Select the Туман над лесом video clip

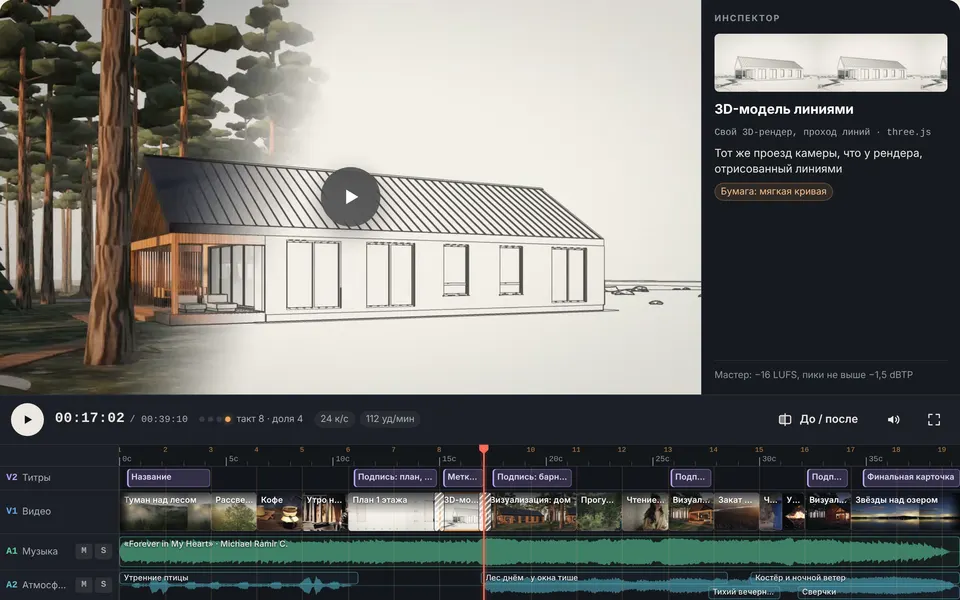pos(165,511)
